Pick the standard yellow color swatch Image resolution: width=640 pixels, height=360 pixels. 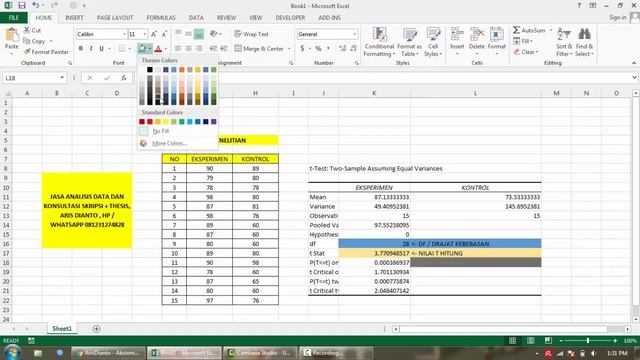166,122
